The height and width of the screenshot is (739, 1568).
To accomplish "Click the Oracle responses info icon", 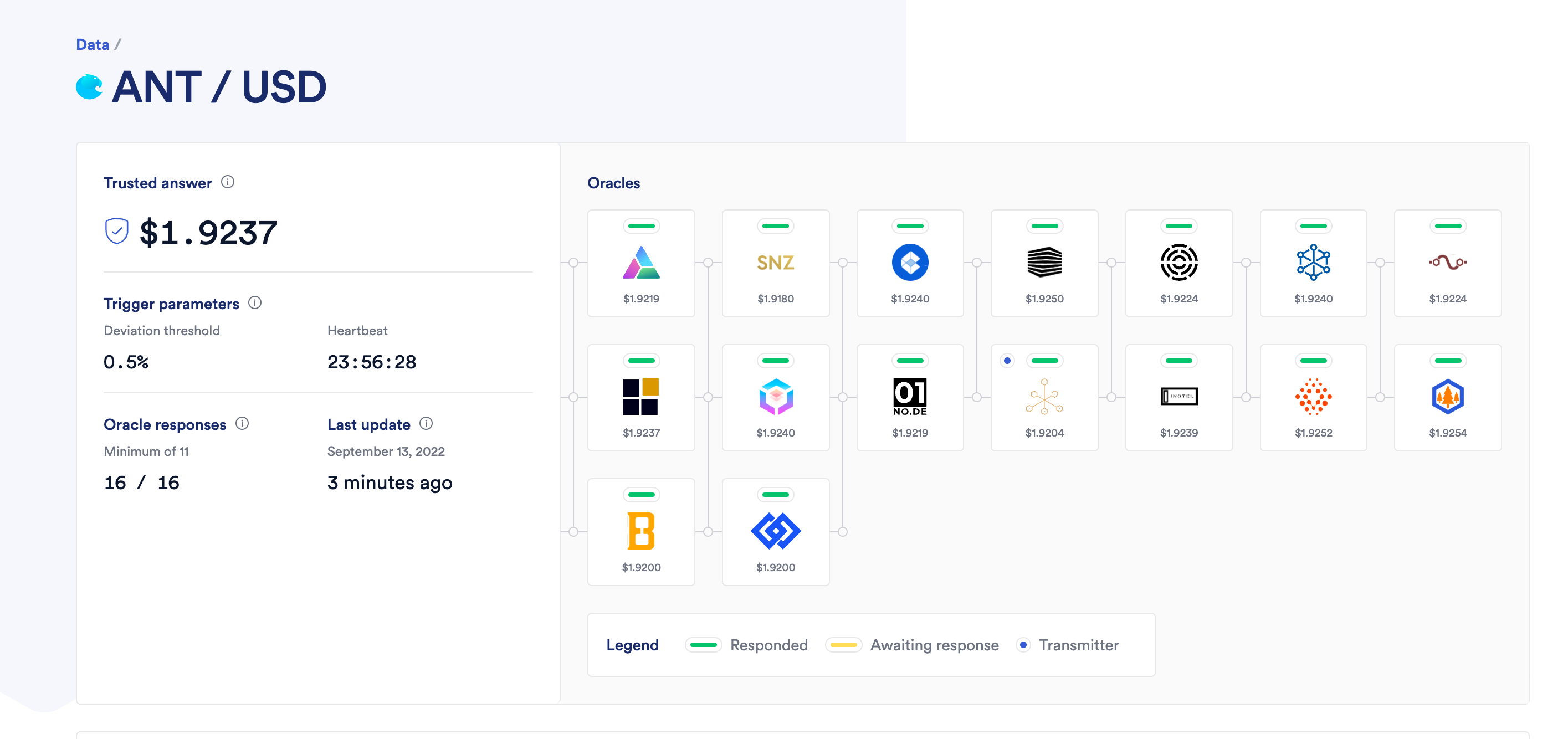I will [242, 423].
